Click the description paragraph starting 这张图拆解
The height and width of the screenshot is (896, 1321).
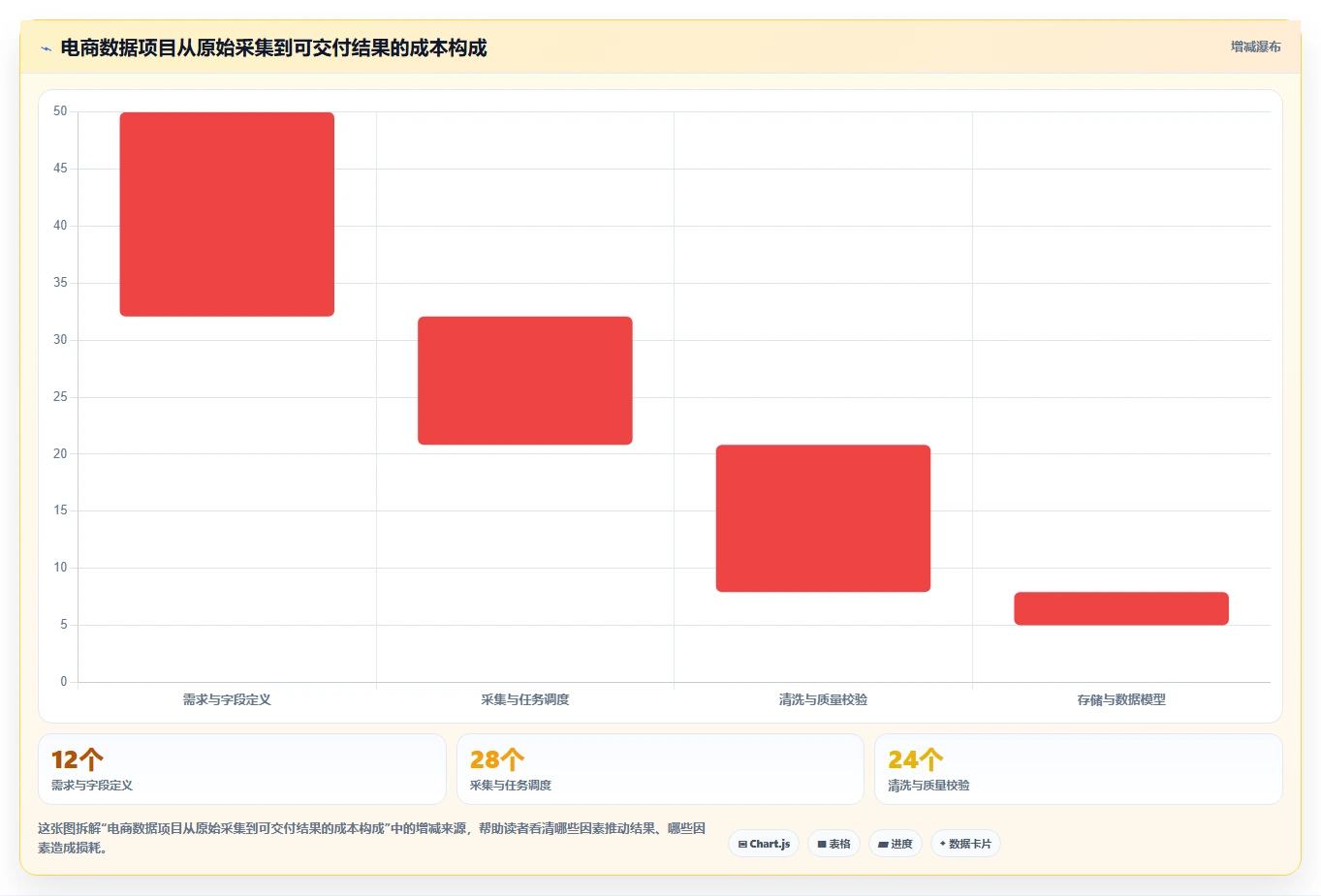(372, 838)
